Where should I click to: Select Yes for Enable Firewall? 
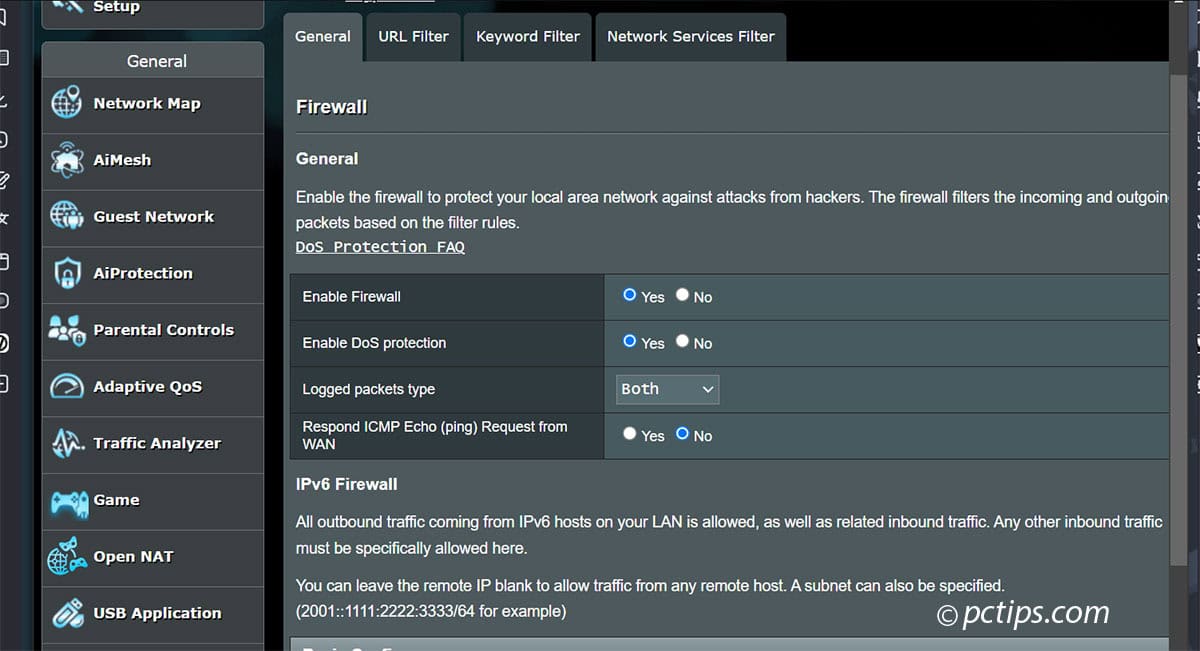631,295
